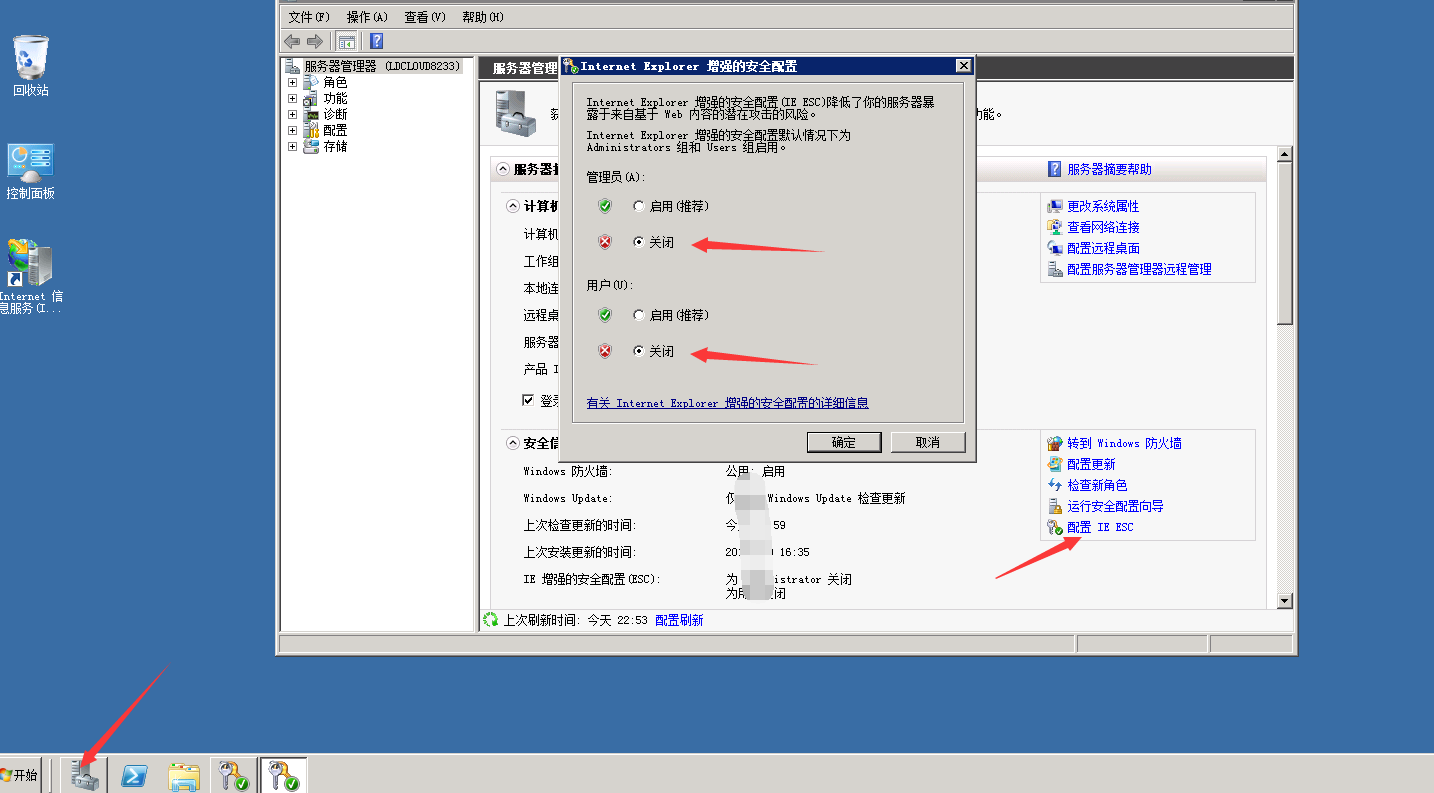Expand the 存储 tree node

[x=292, y=146]
